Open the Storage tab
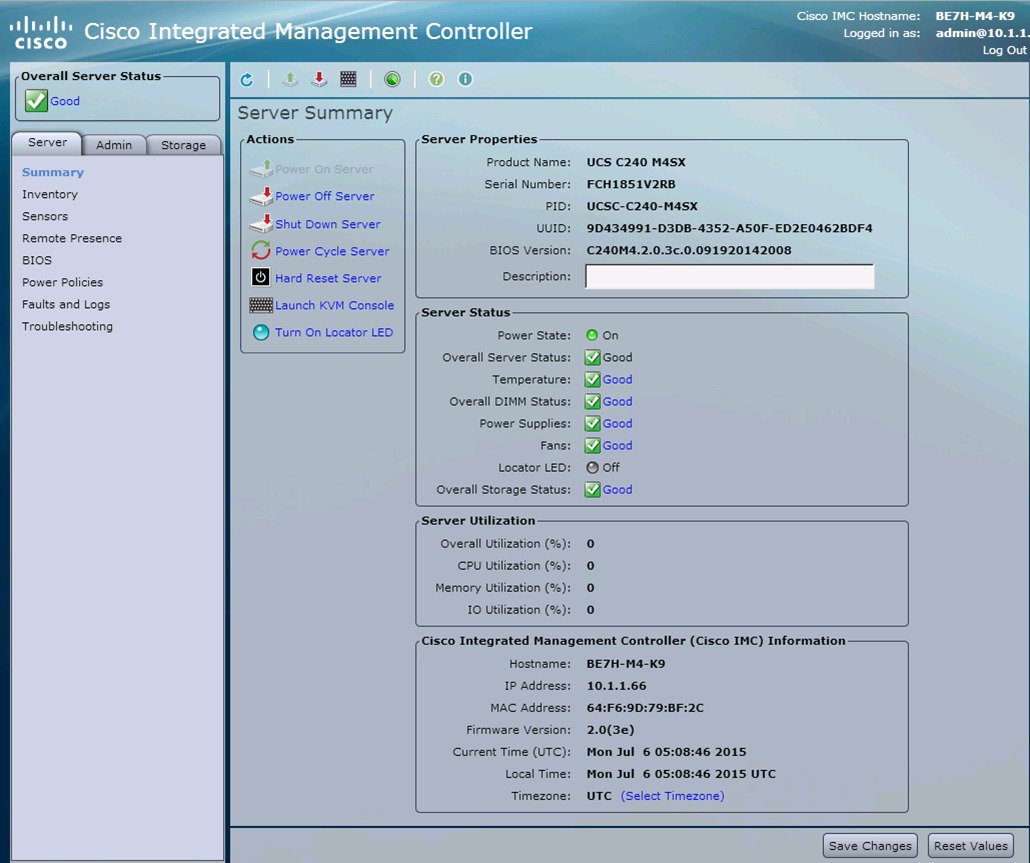The image size is (1030, 863). tap(183, 144)
